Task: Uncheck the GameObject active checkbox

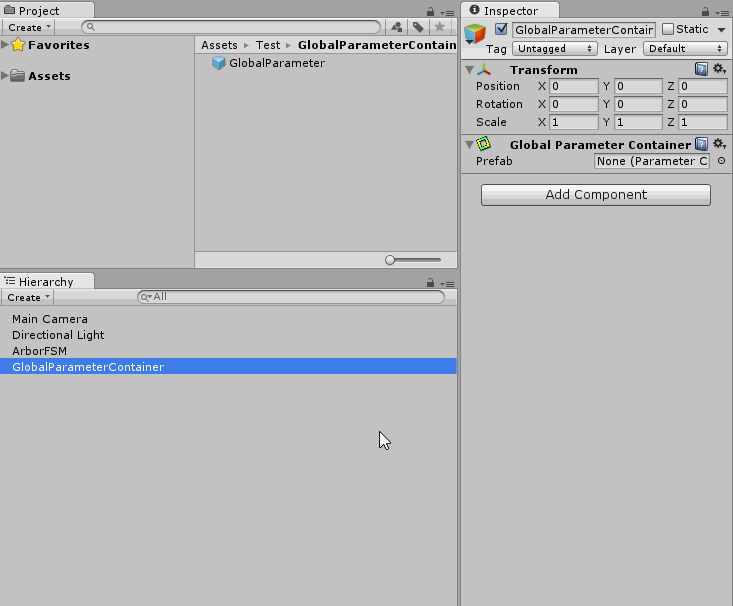Action: [502, 30]
